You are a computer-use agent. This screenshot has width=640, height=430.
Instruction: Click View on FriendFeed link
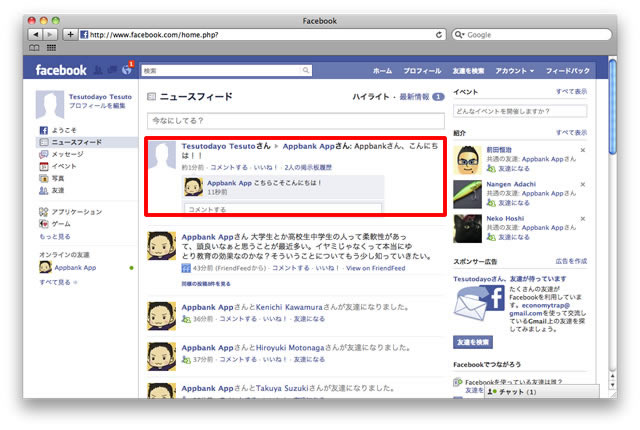(x=376, y=268)
